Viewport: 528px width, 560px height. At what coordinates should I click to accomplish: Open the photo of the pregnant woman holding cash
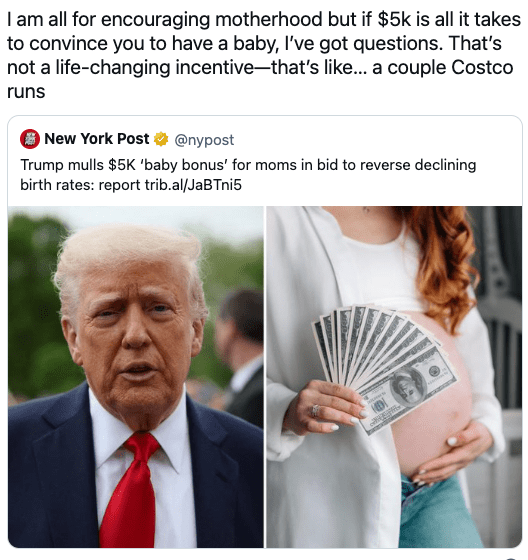[x=394, y=377]
